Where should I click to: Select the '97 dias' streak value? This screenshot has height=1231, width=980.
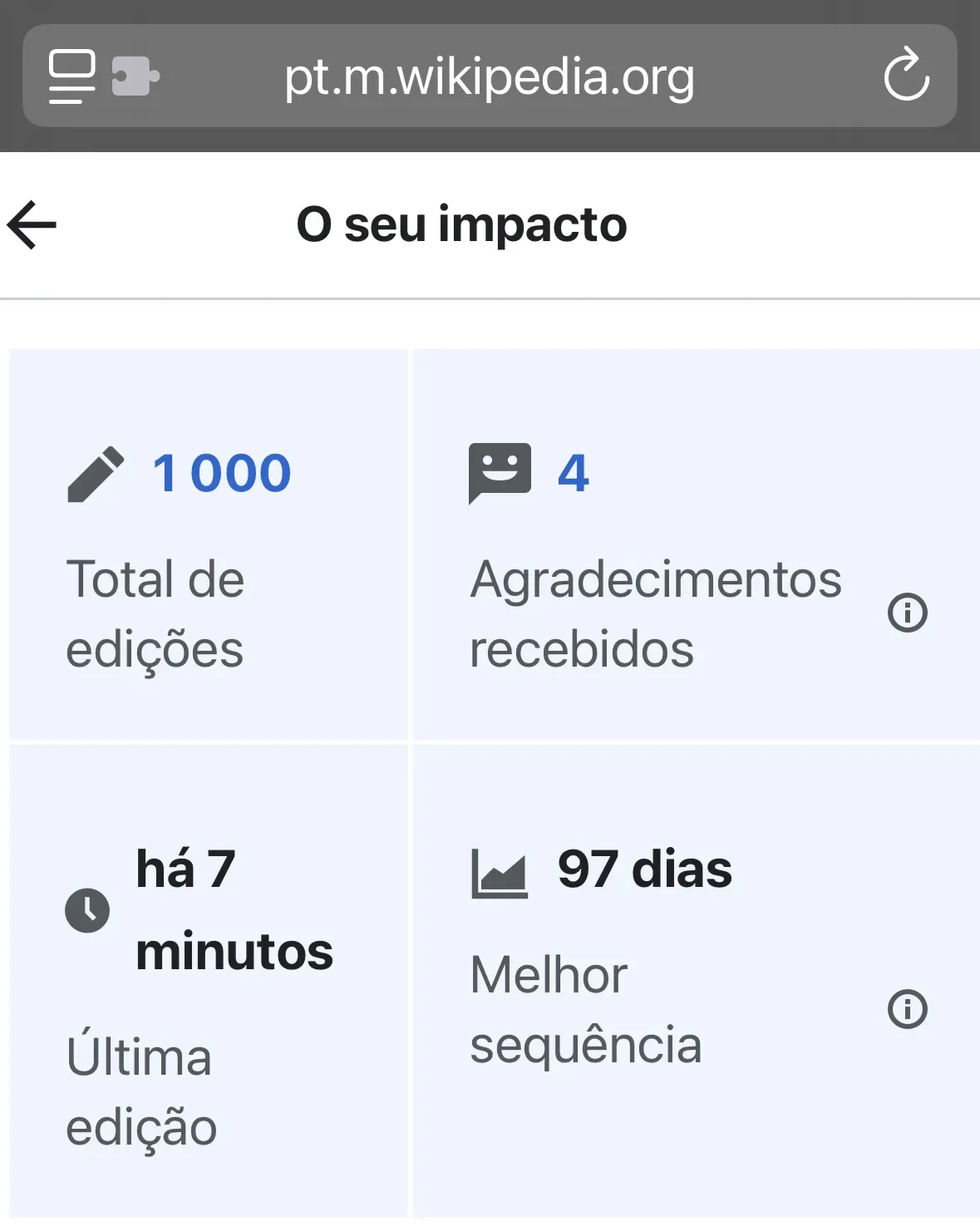pyautogui.click(x=645, y=870)
